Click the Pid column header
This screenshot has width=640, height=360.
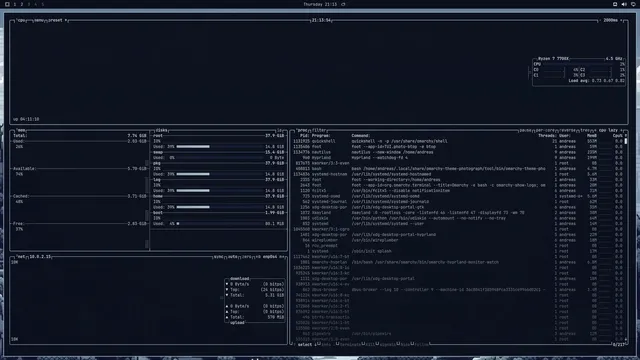pyautogui.click(x=304, y=136)
